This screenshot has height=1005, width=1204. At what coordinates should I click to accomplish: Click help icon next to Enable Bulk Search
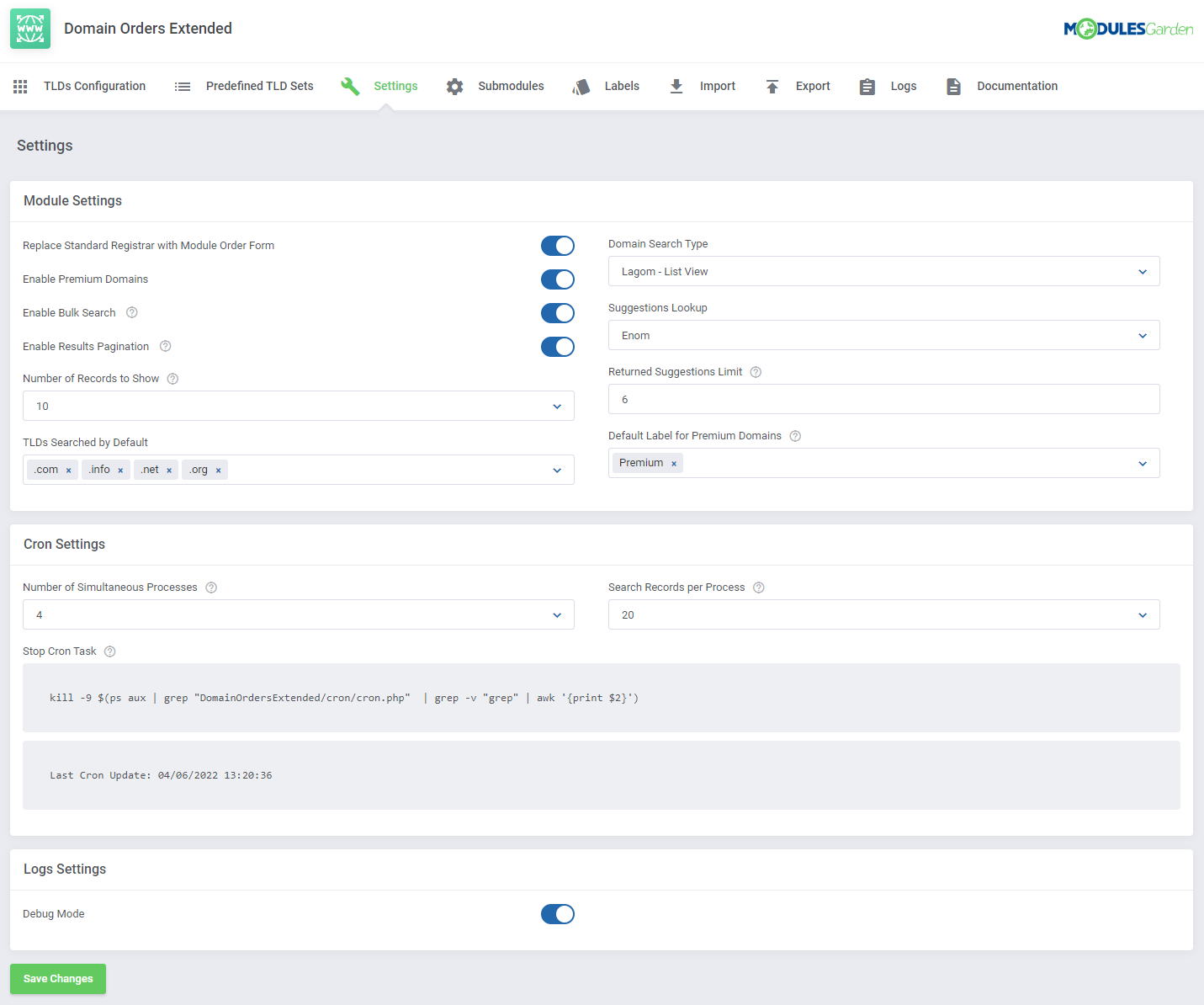tap(132, 312)
